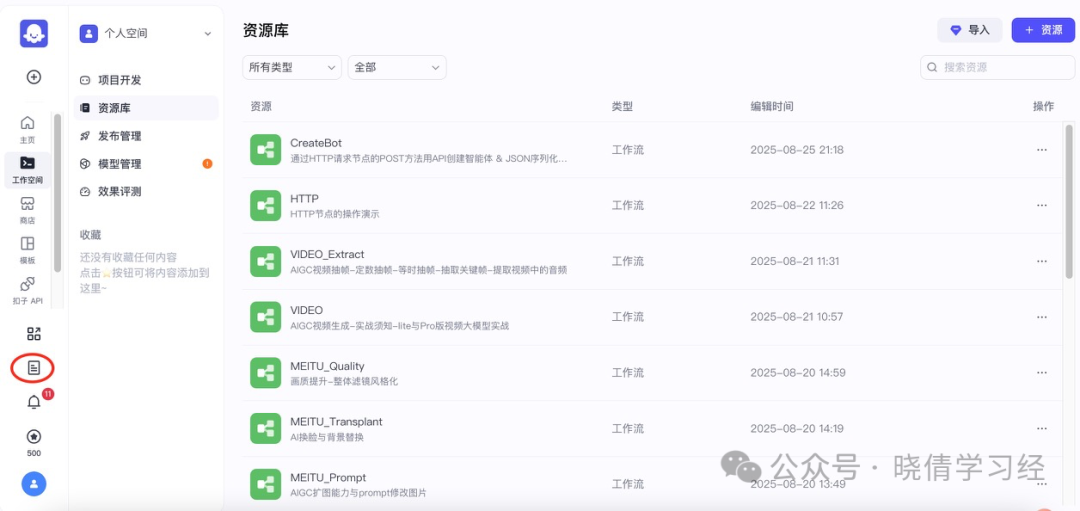Viewport: 1080px width, 511px height.
Task: Open more actions for CreateBot row
Action: [x=1042, y=149]
